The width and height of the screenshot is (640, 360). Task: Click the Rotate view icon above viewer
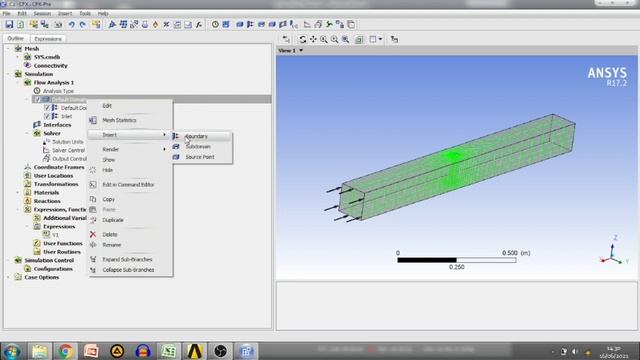pyautogui.click(x=302, y=39)
